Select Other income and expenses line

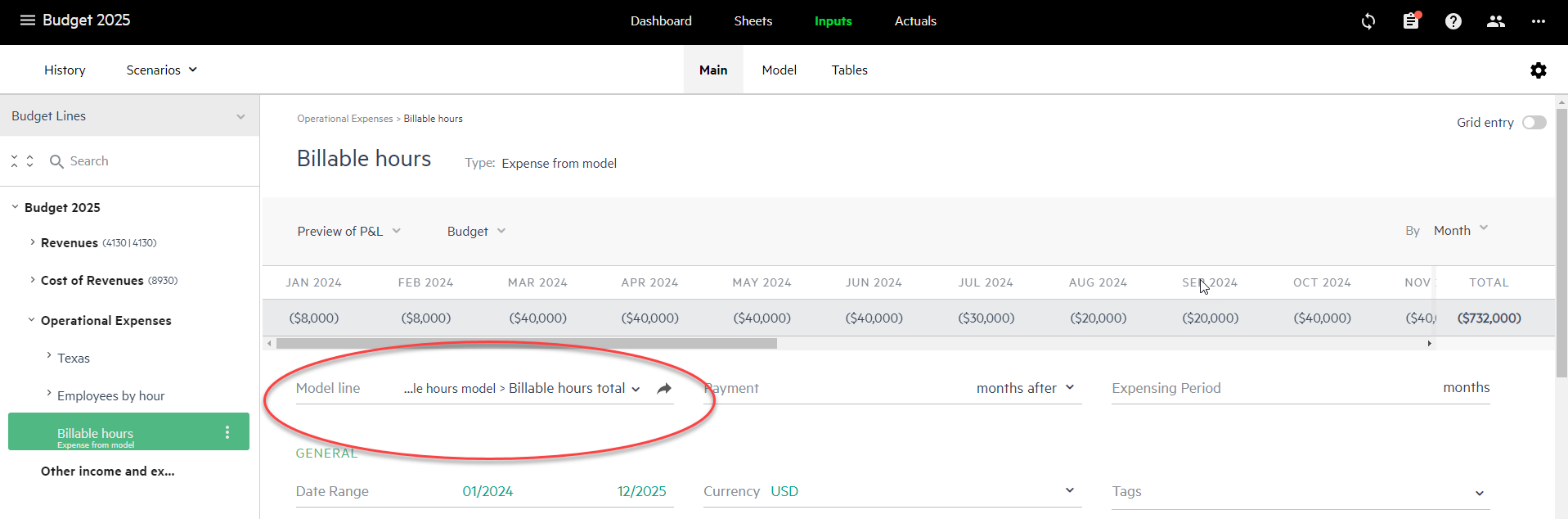[x=108, y=472]
